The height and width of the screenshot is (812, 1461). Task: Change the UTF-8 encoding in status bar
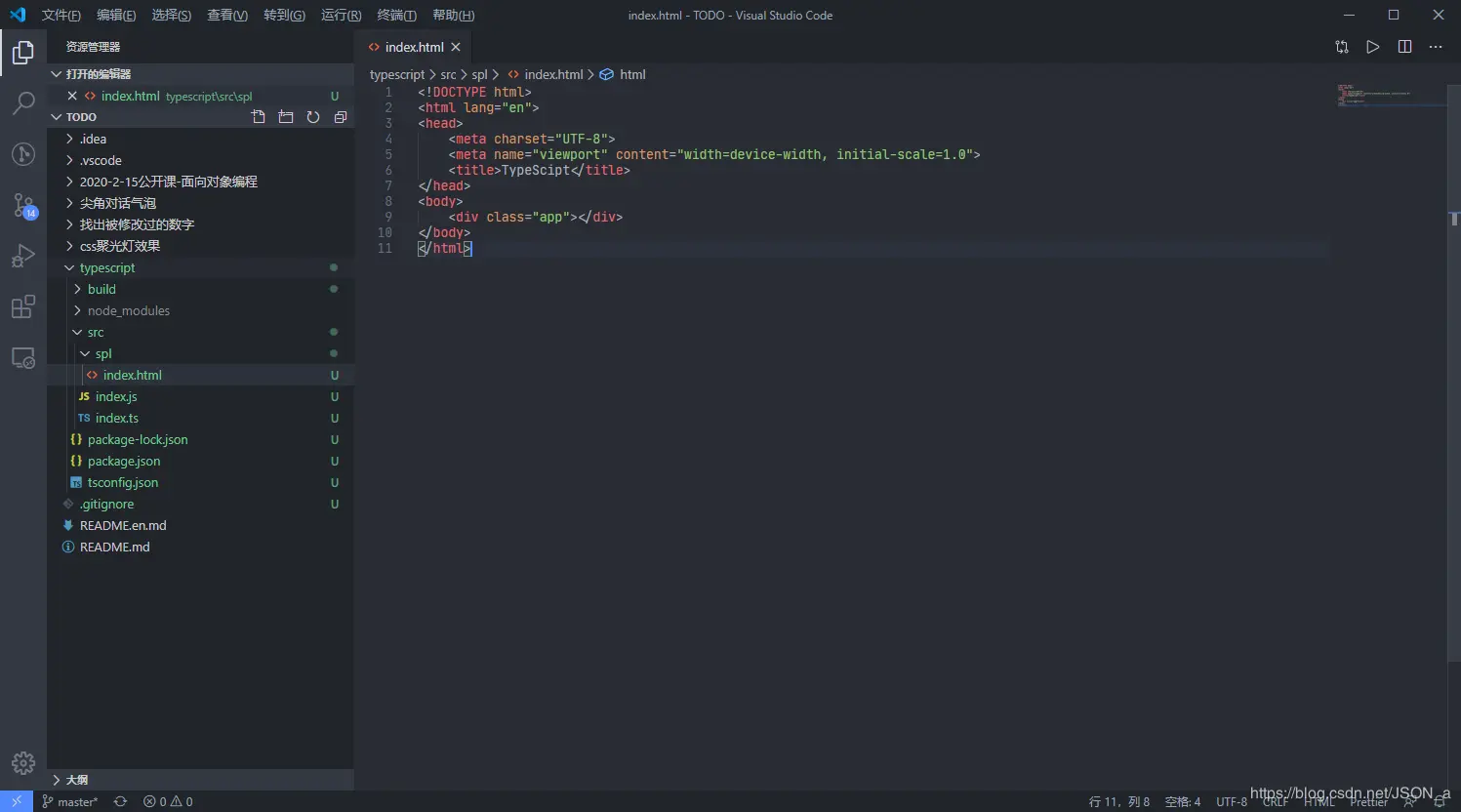pos(1232,801)
